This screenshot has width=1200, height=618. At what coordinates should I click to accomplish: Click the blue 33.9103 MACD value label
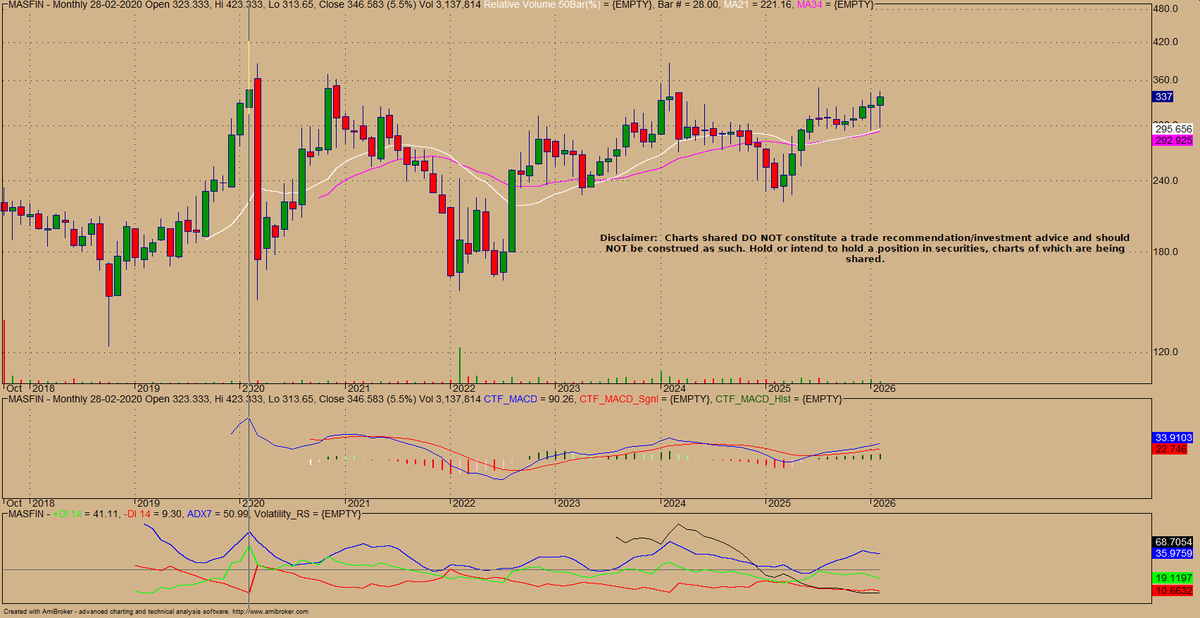tap(1173, 438)
